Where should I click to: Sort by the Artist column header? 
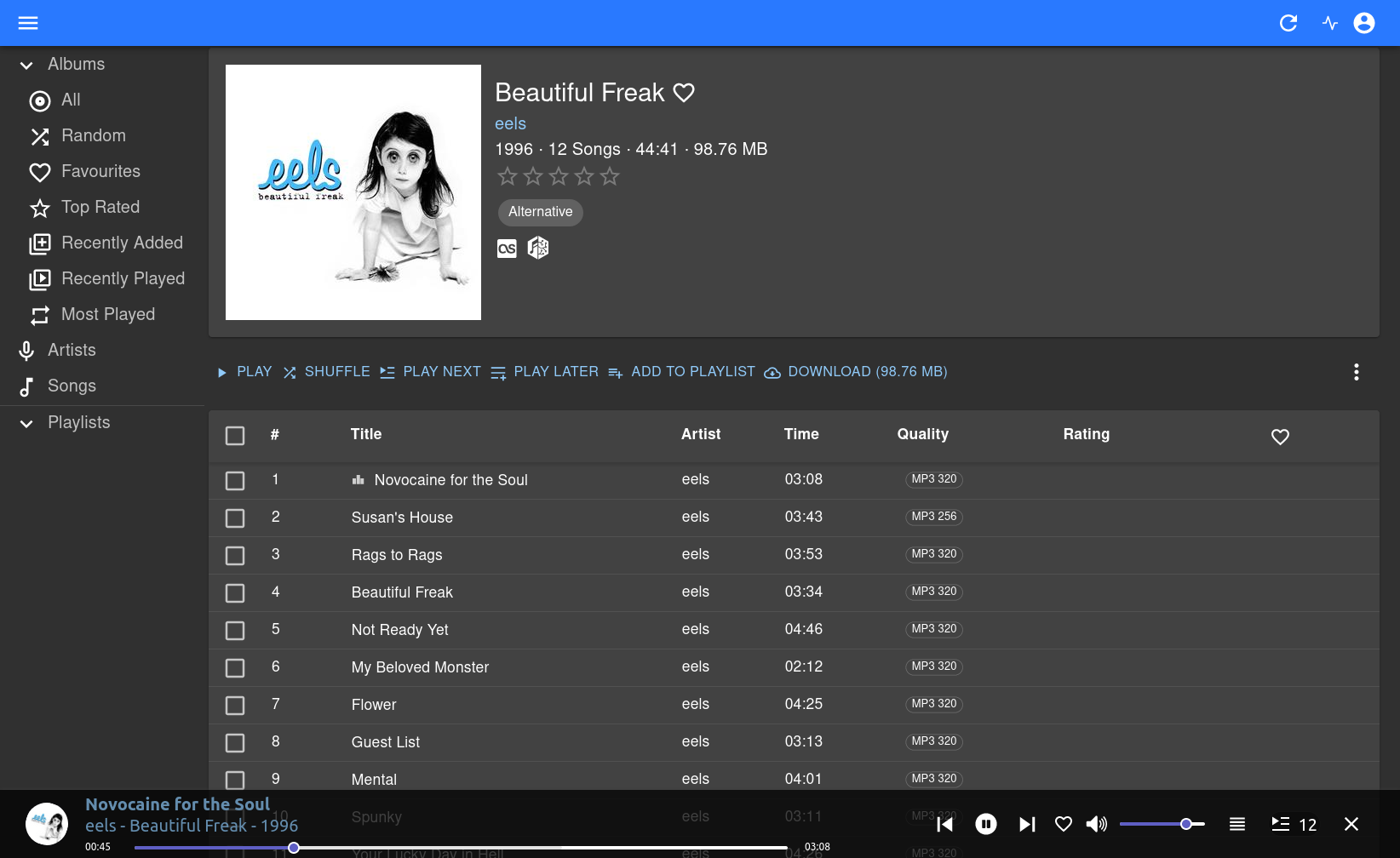pyautogui.click(x=701, y=434)
